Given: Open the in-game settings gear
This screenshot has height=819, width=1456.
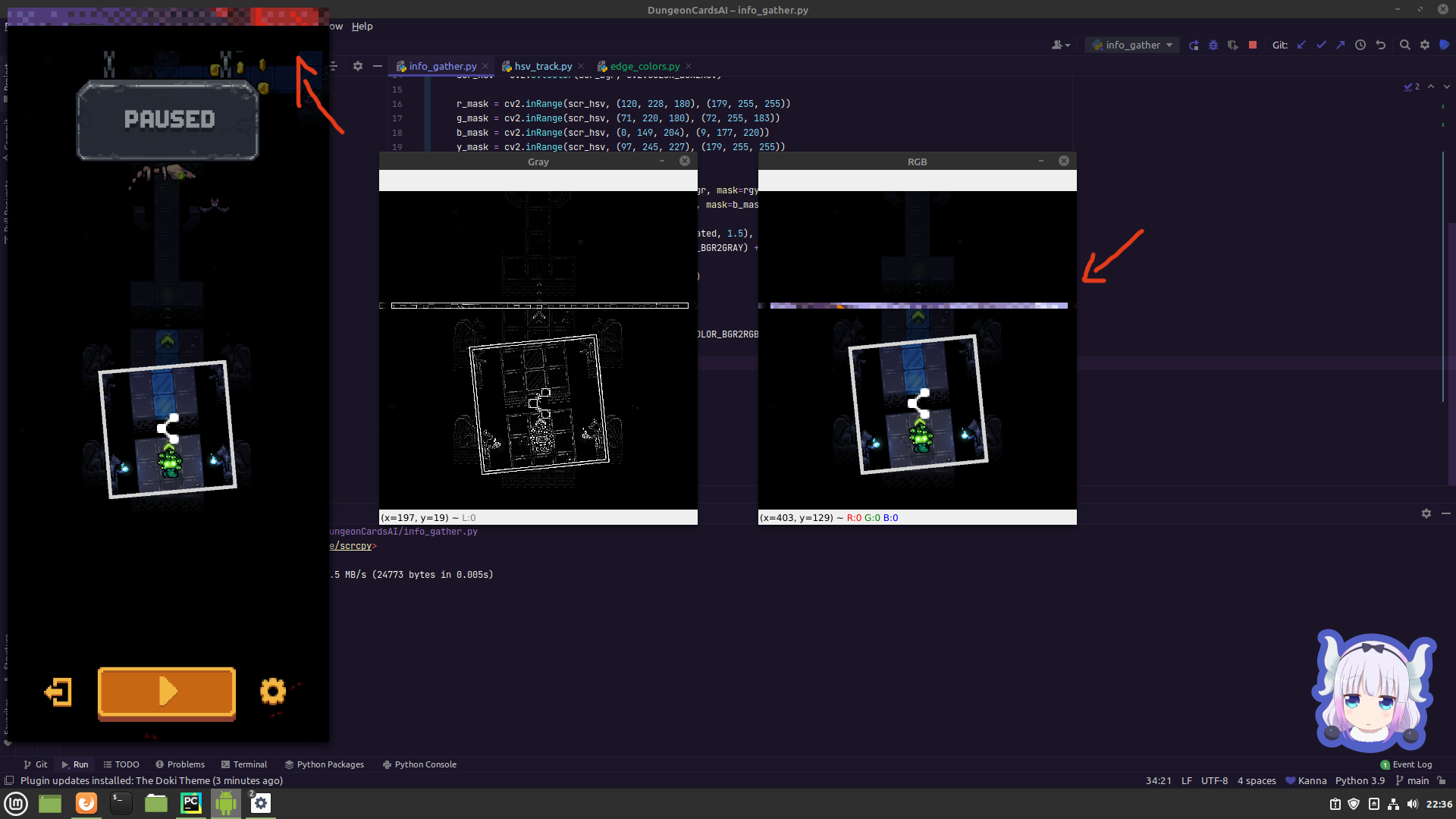Looking at the screenshot, I should (x=273, y=692).
